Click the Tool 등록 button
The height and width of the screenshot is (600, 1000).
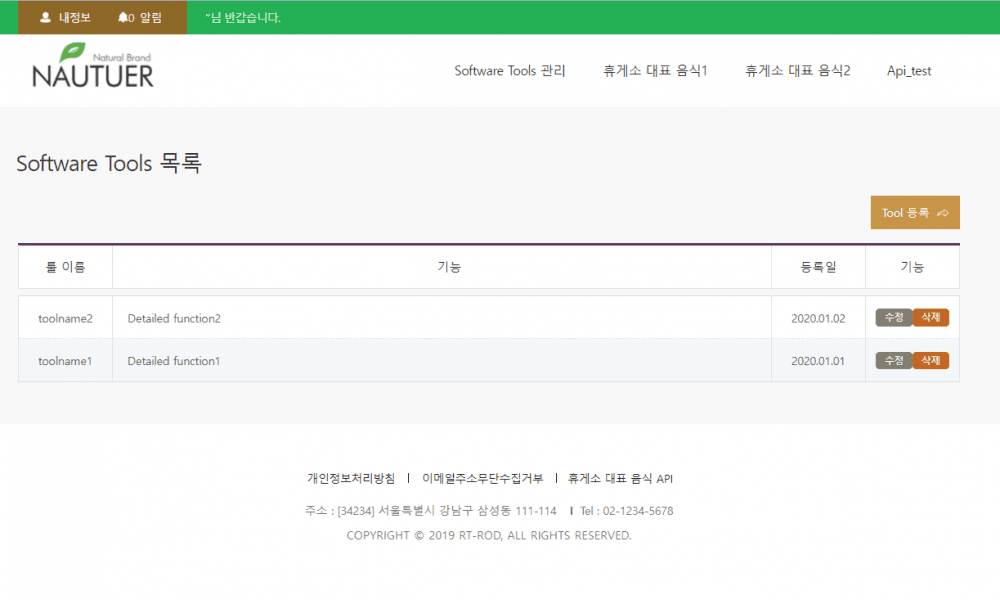coord(914,213)
